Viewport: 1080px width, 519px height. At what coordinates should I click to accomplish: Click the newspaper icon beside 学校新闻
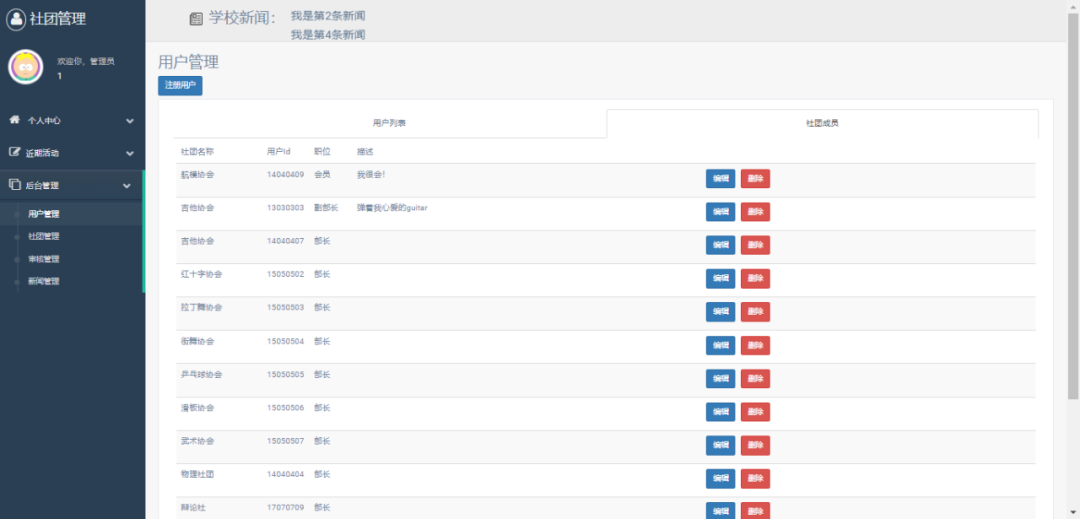(196, 19)
